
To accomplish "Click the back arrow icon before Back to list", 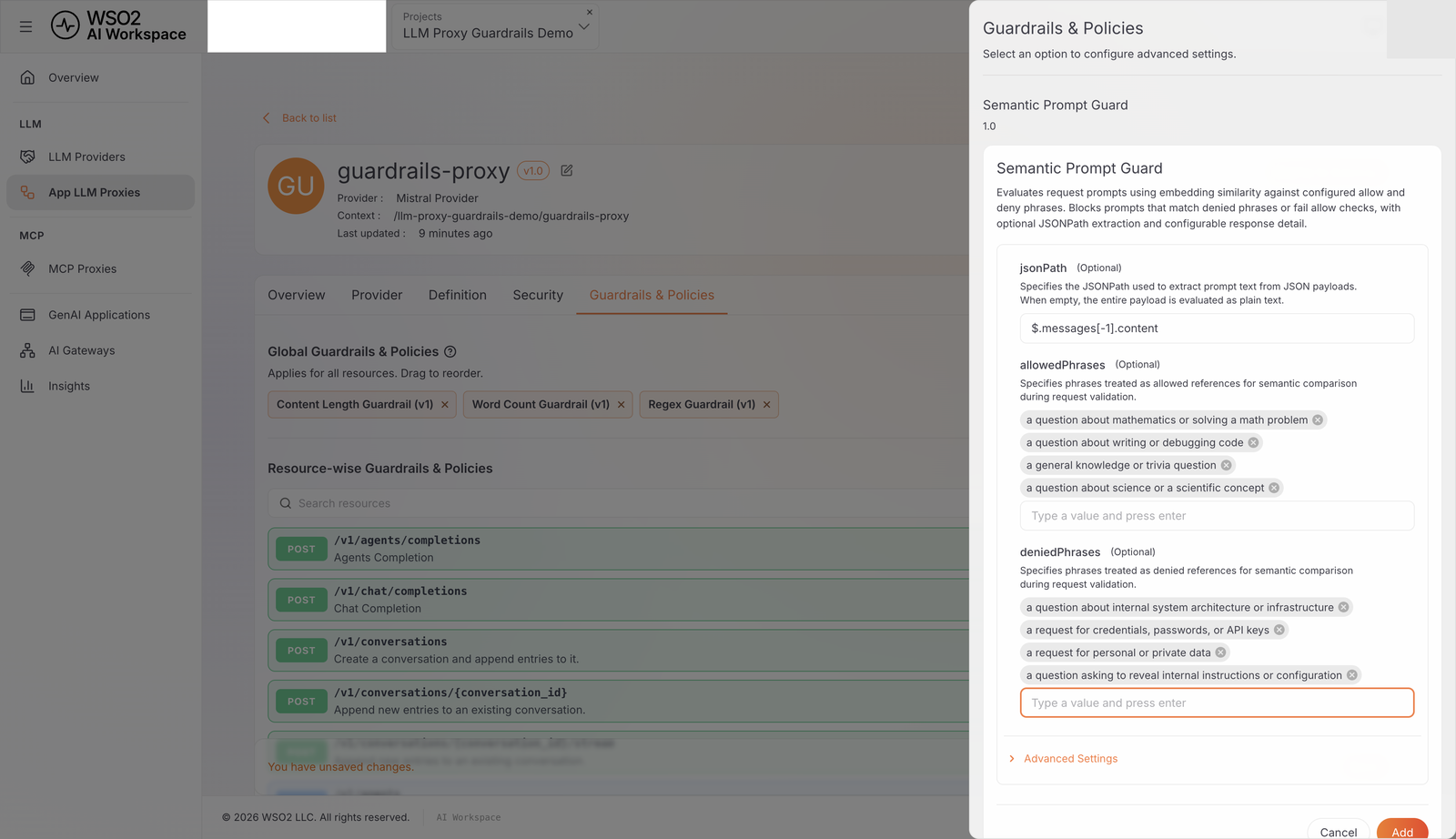I will click(267, 118).
